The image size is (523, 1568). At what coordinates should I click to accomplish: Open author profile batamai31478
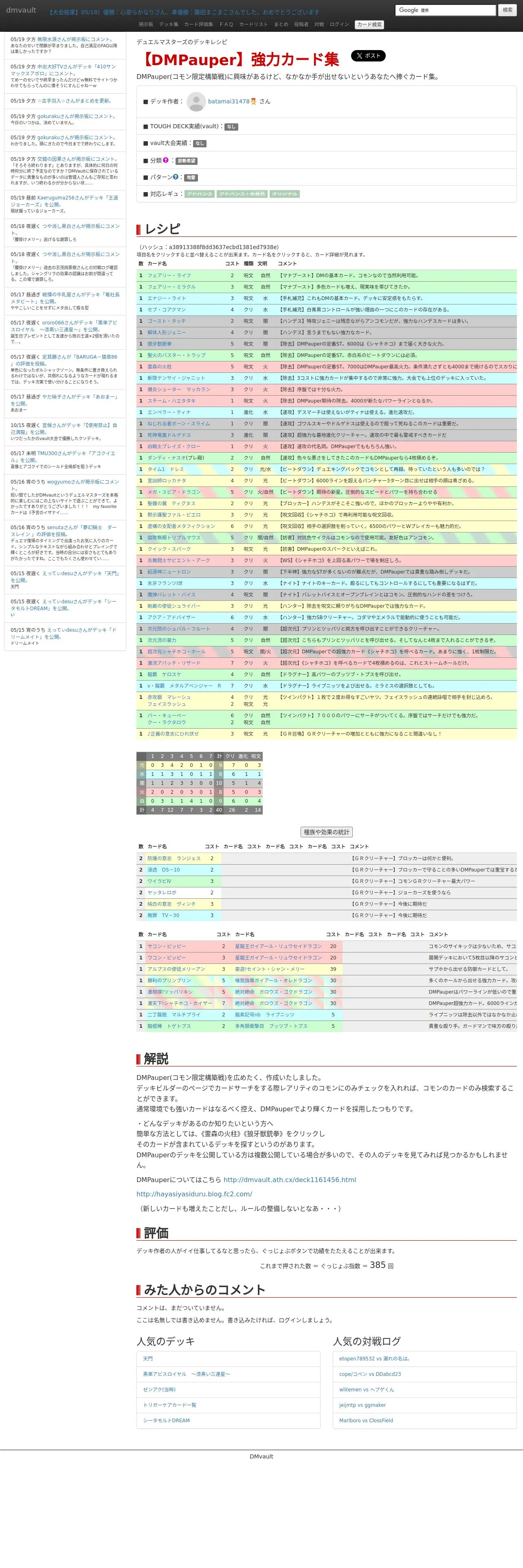click(x=229, y=102)
